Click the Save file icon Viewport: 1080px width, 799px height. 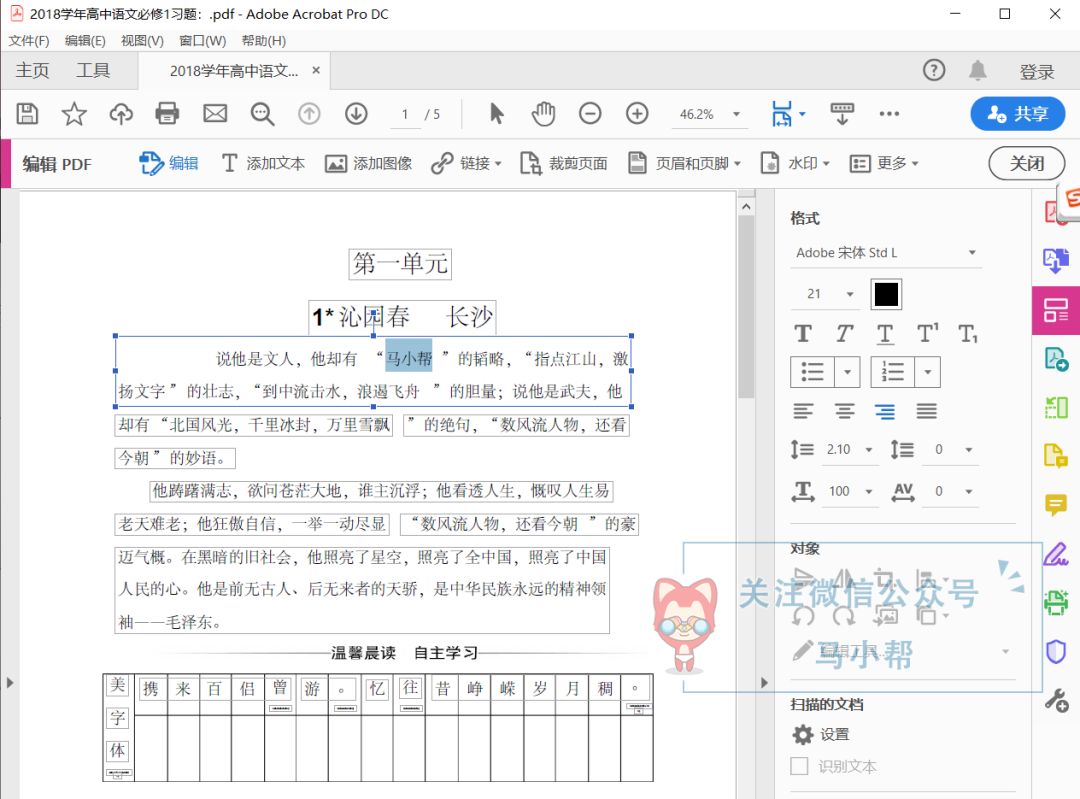28,114
